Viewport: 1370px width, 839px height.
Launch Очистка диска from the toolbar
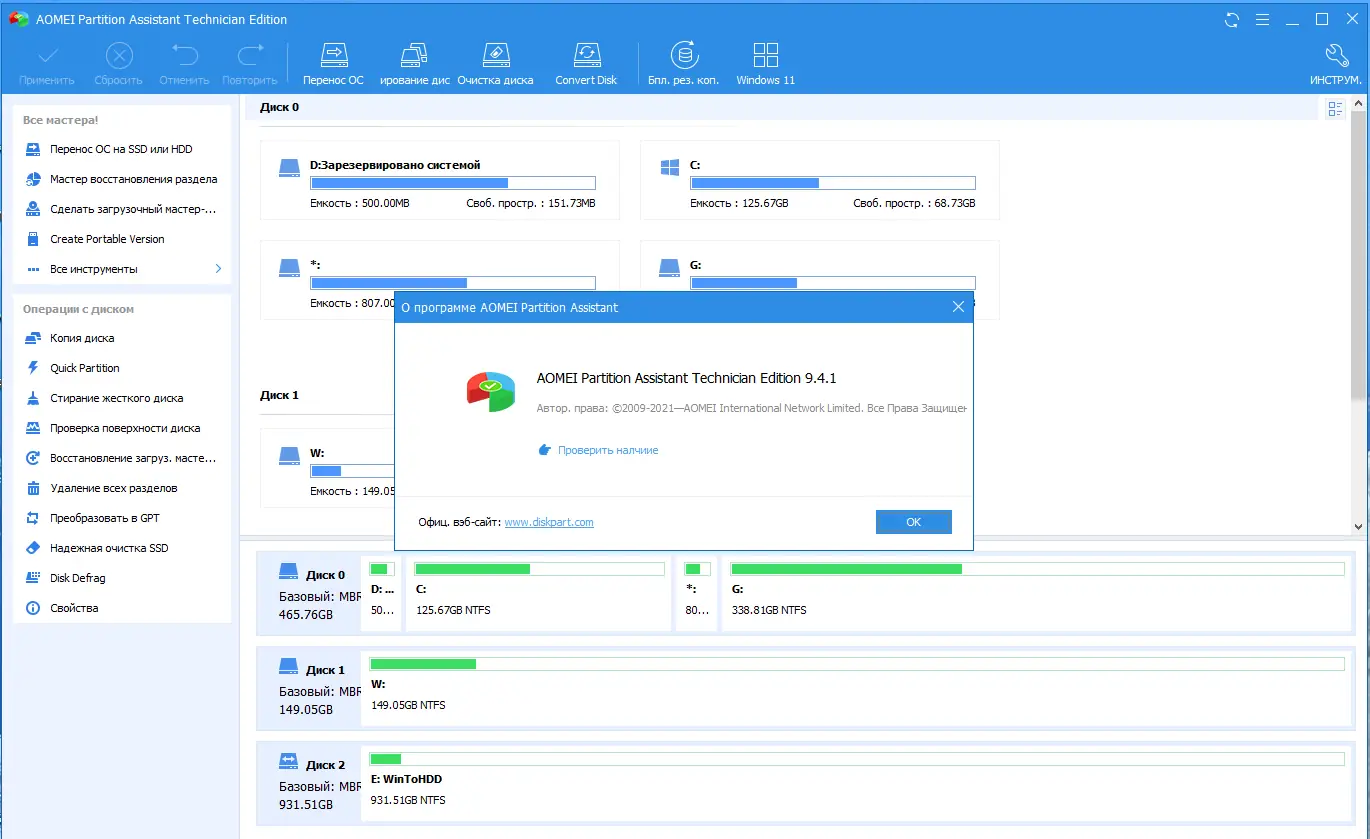(495, 60)
